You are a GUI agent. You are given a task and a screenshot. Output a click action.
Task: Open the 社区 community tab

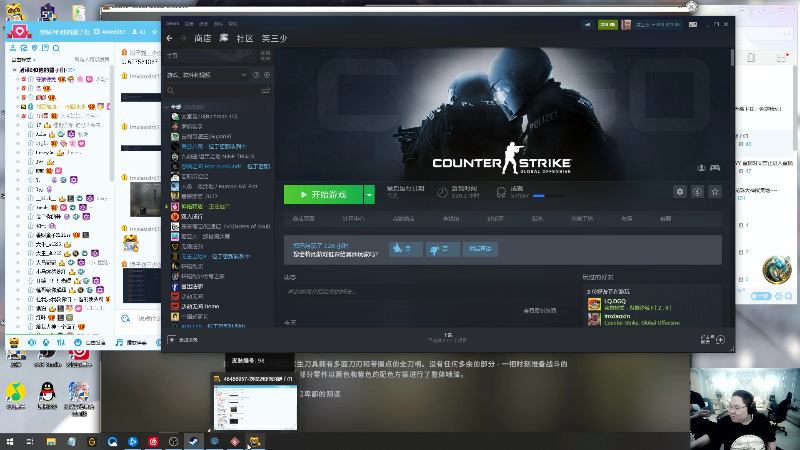tap(245, 38)
